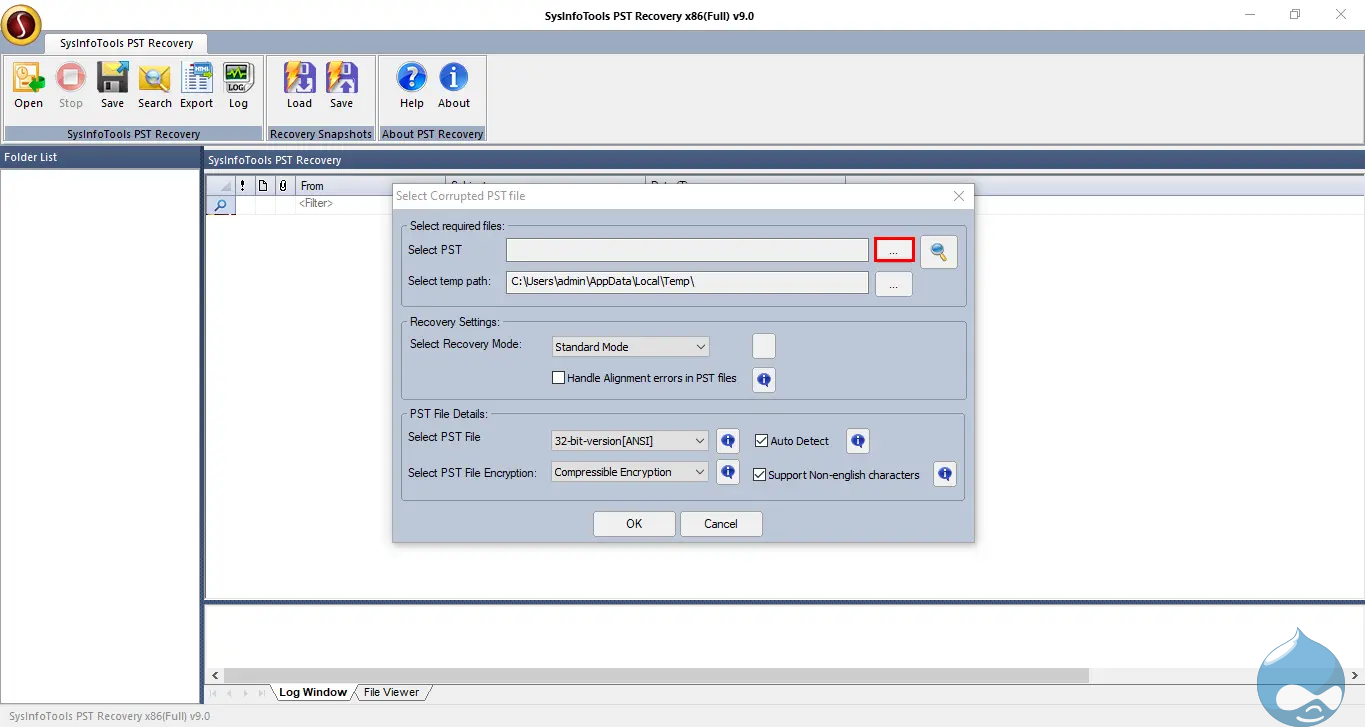
Task: Open the Search tool in the toolbar
Action: tap(155, 86)
